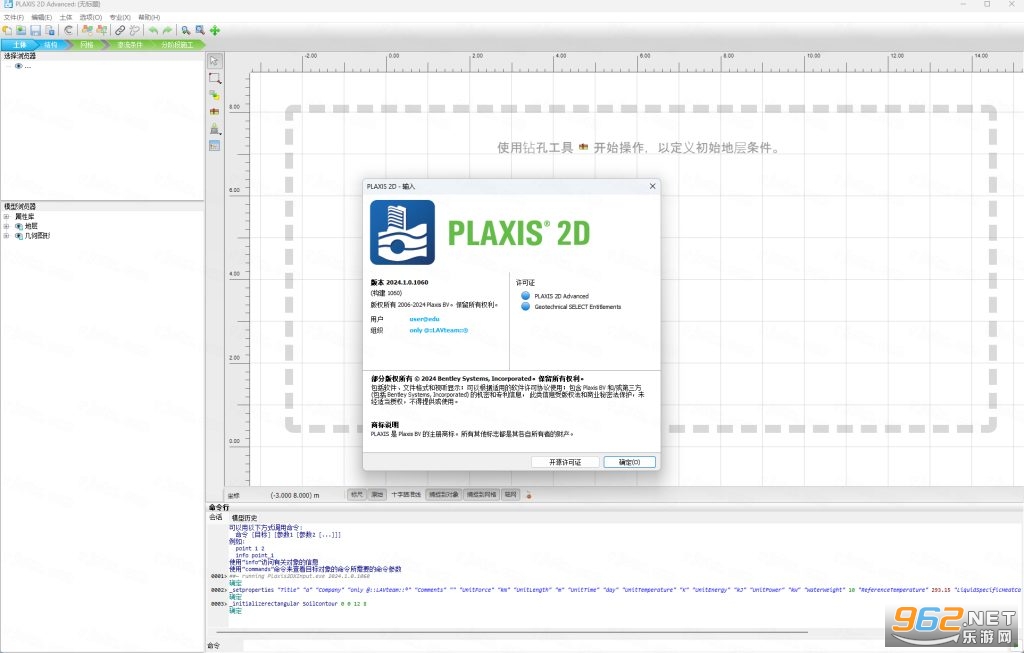Switch to the 土体 mode tab
The height and width of the screenshot is (653, 1024).
pyautogui.click(x=19, y=44)
